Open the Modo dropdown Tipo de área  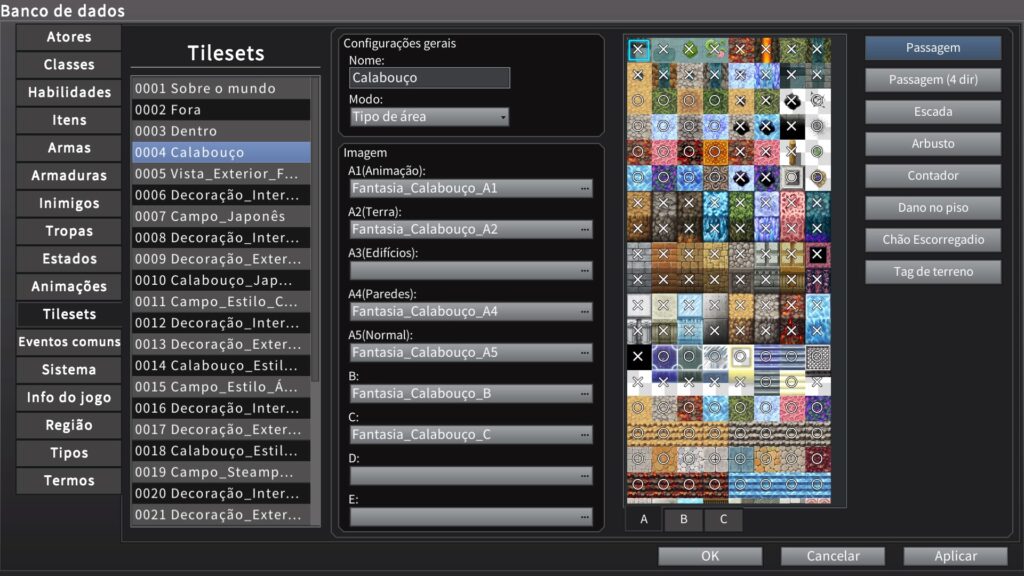coord(429,117)
